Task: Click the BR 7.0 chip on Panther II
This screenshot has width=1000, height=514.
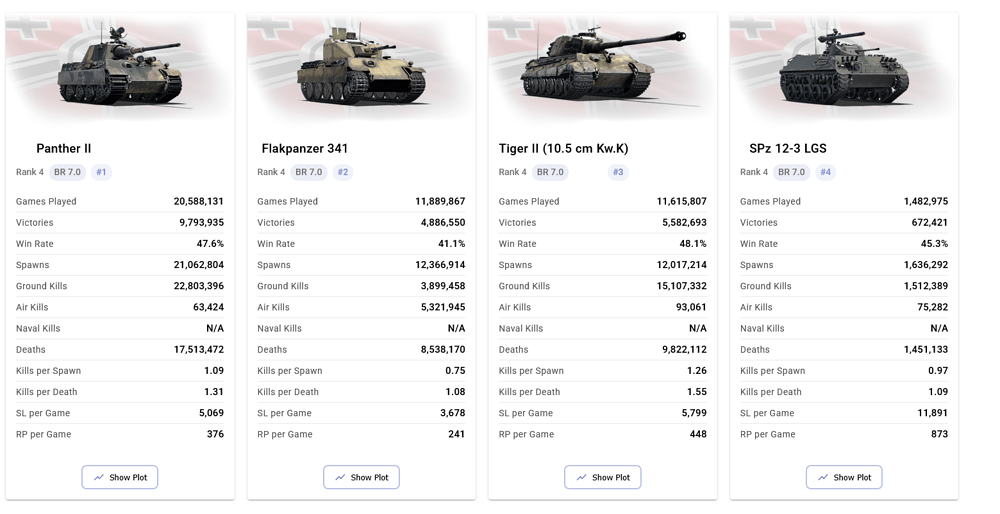Action: pyautogui.click(x=68, y=172)
